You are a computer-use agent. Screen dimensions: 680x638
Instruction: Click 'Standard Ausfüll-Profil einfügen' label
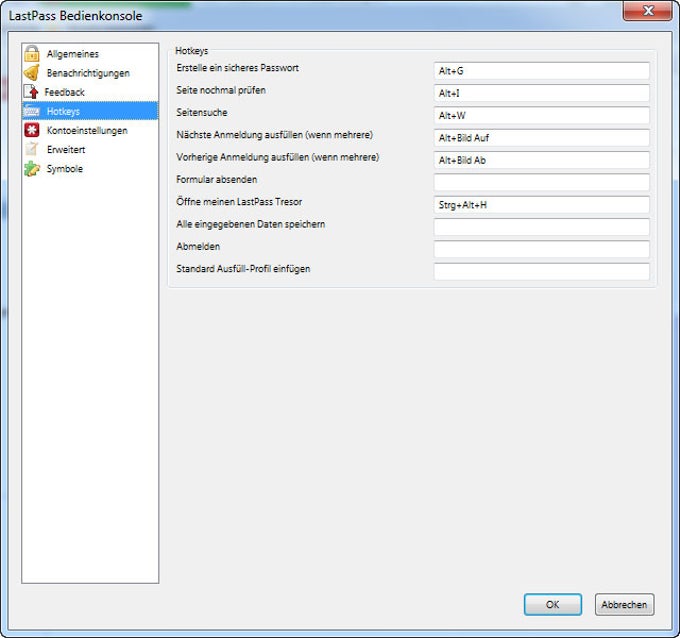[243, 269]
